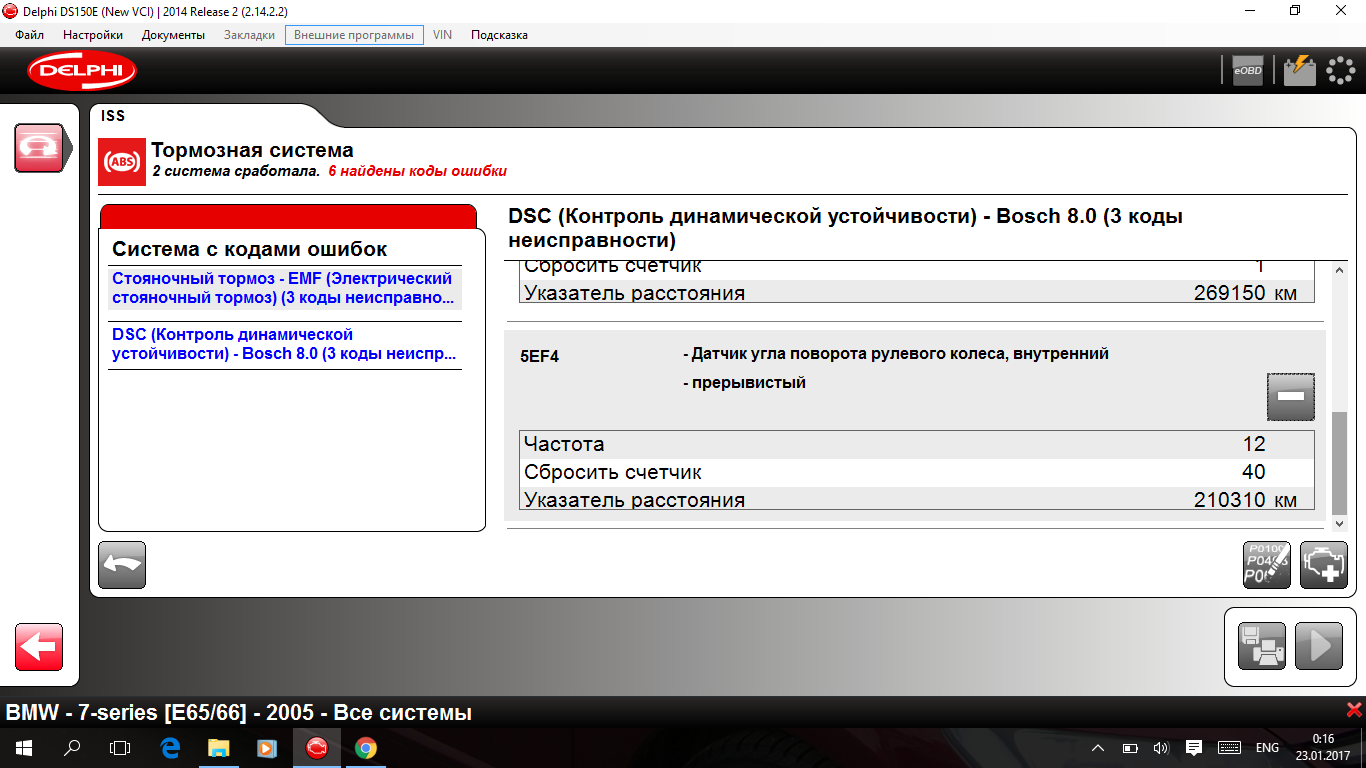This screenshot has width=1366, height=768.
Task: Switch ENG input language
Action: (x=1267, y=748)
